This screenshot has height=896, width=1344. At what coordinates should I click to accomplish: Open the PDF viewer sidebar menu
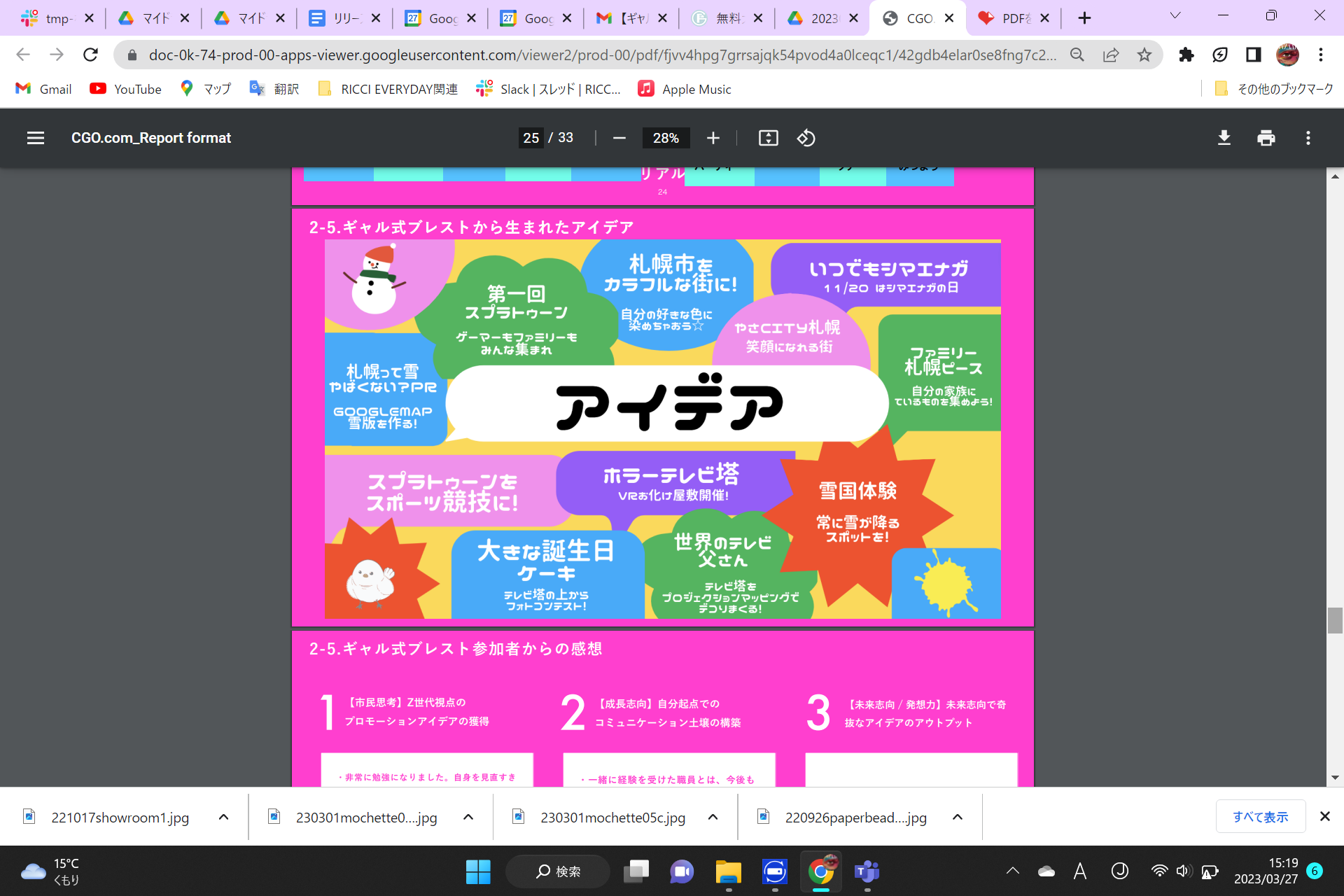click(35, 138)
